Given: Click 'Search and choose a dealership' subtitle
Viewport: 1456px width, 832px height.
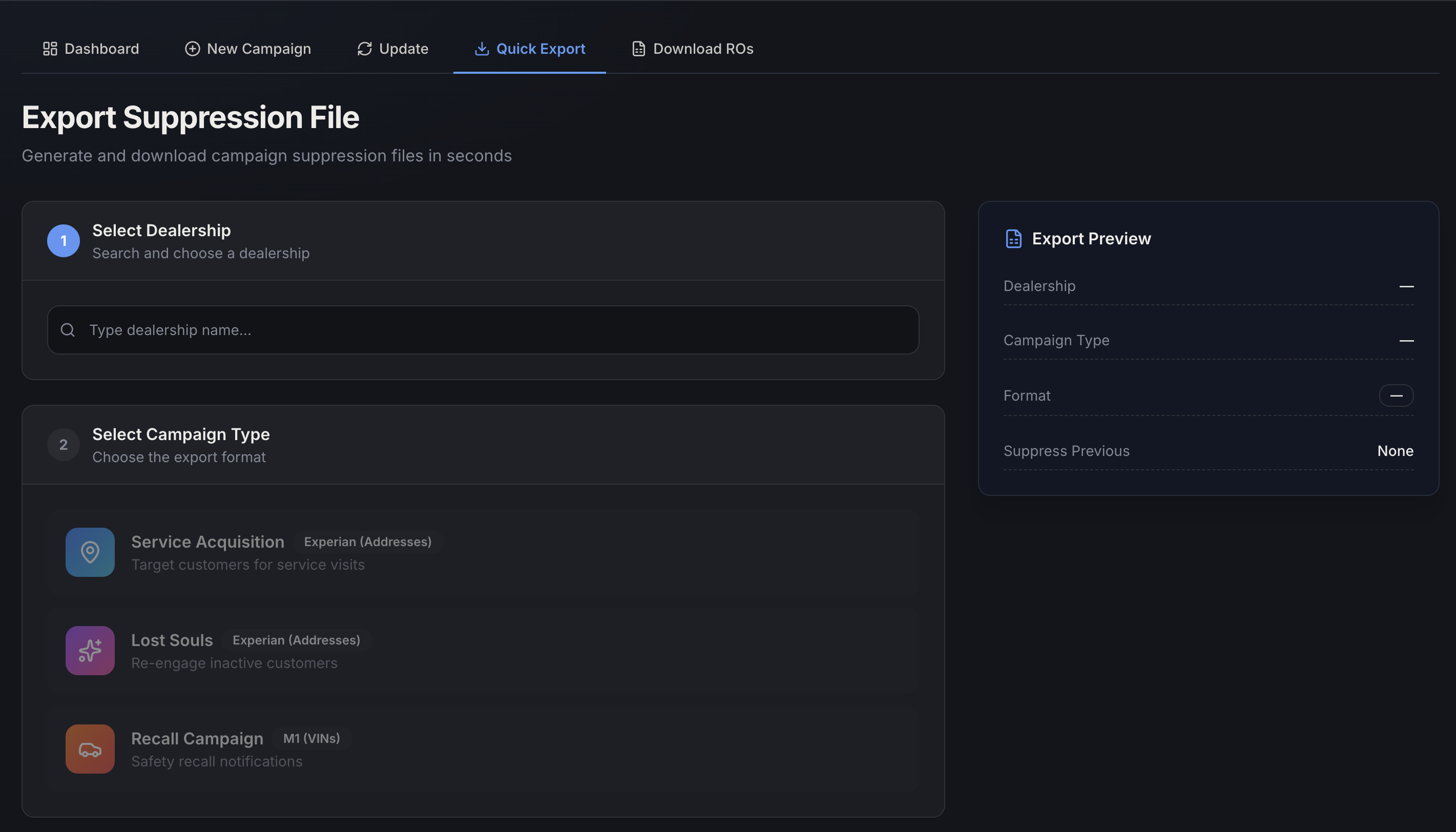Looking at the screenshot, I should click(201, 253).
